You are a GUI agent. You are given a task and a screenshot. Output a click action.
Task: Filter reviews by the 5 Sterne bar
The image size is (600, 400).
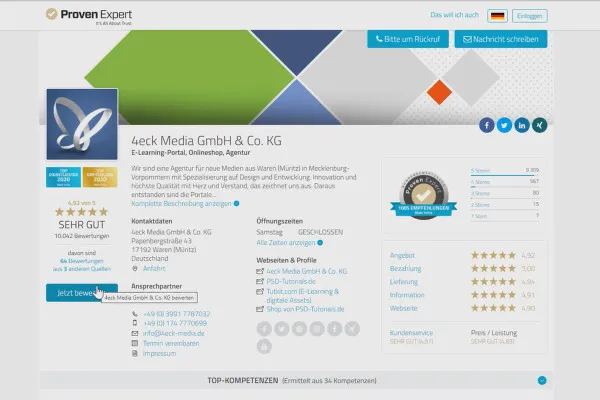pyautogui.click(x=505, y=171)
